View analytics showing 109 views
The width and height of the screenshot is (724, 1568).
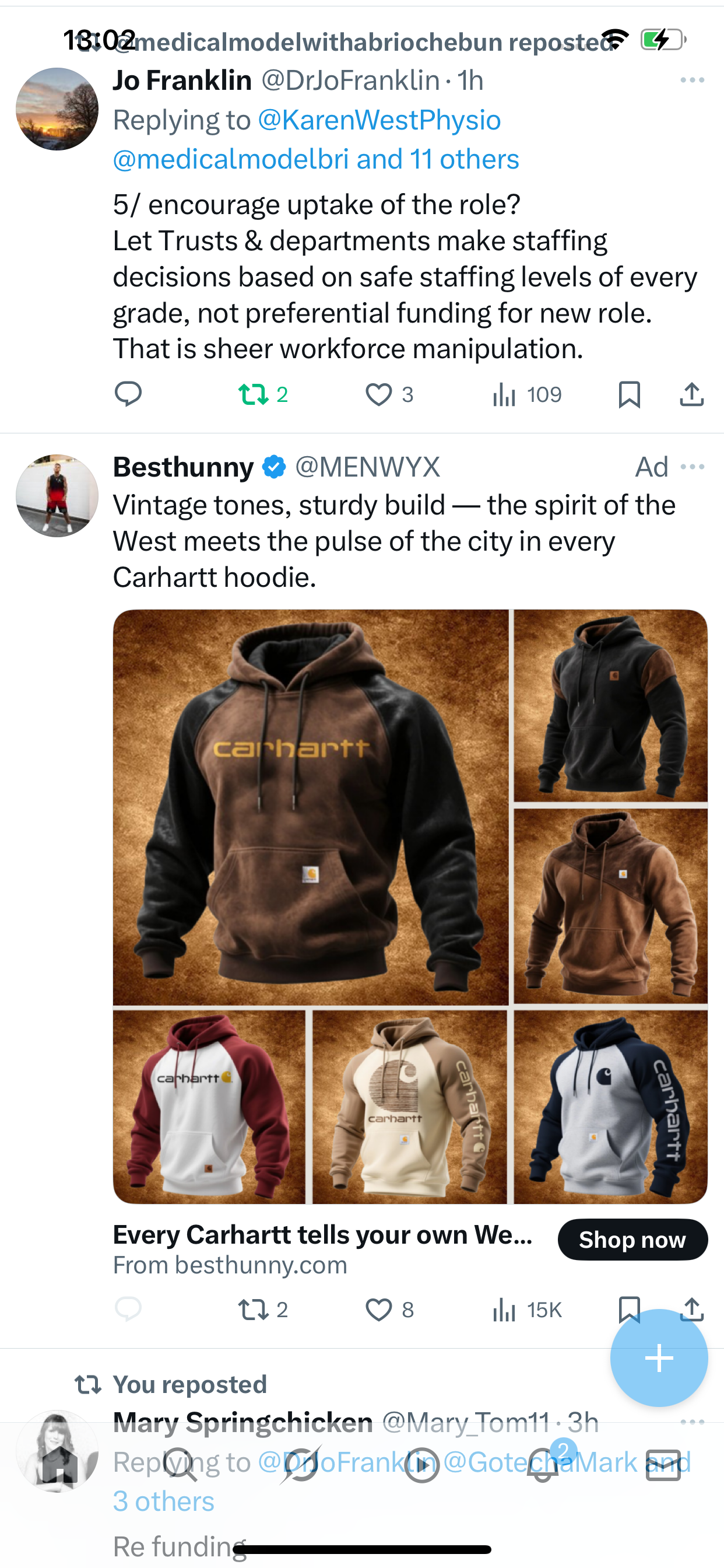click(x=527, y=394)
